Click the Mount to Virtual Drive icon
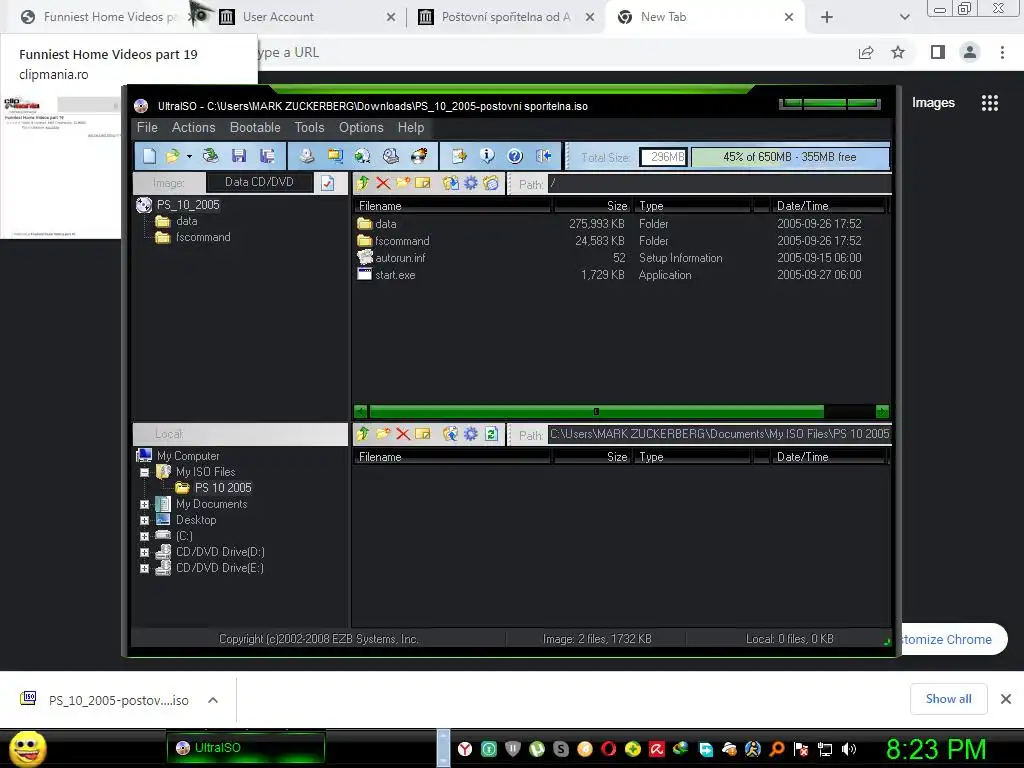Viewport: 1024px width, 768px height. coord(391,156)
